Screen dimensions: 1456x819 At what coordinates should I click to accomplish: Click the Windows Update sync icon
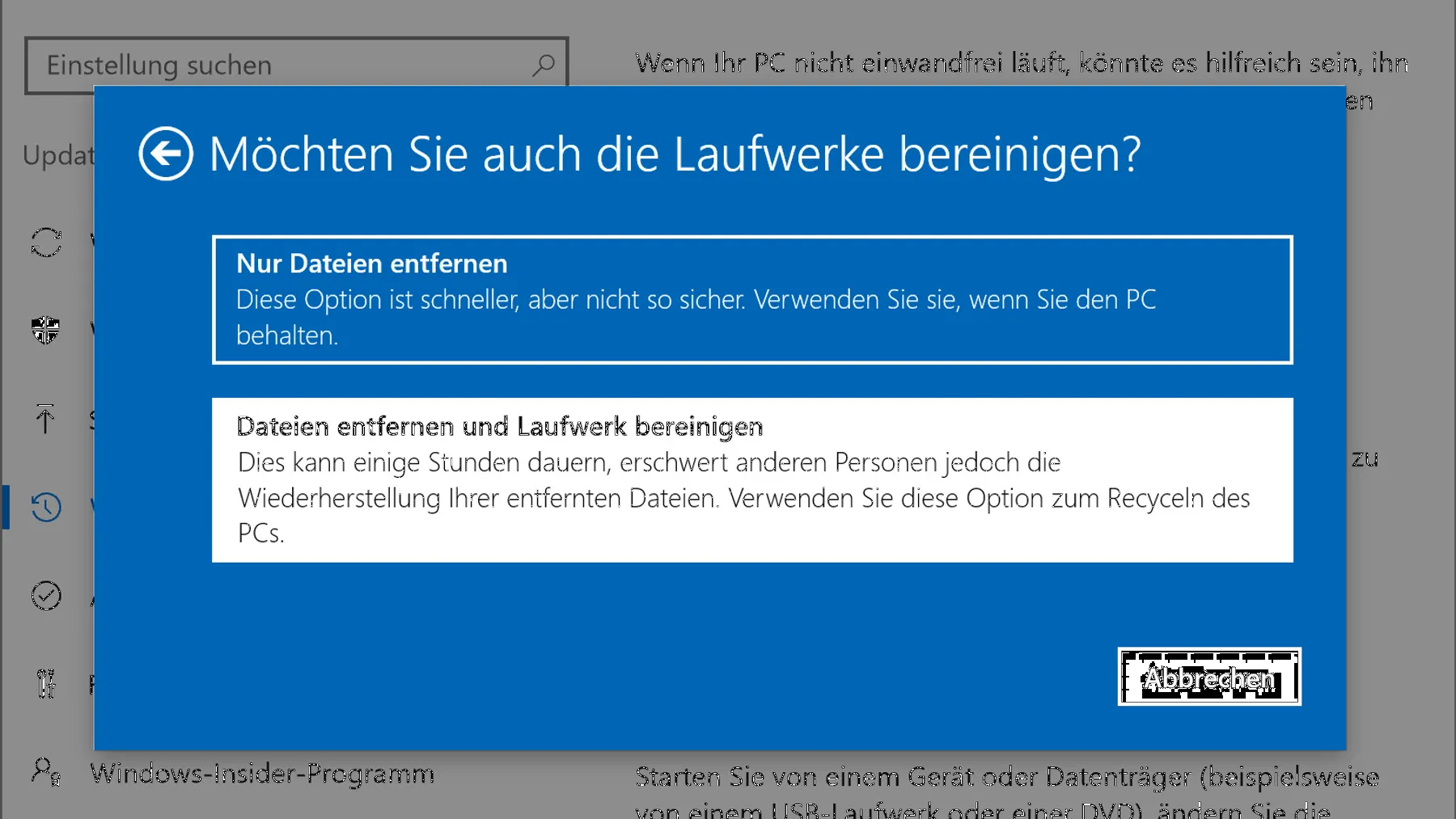tap(46, 243)
